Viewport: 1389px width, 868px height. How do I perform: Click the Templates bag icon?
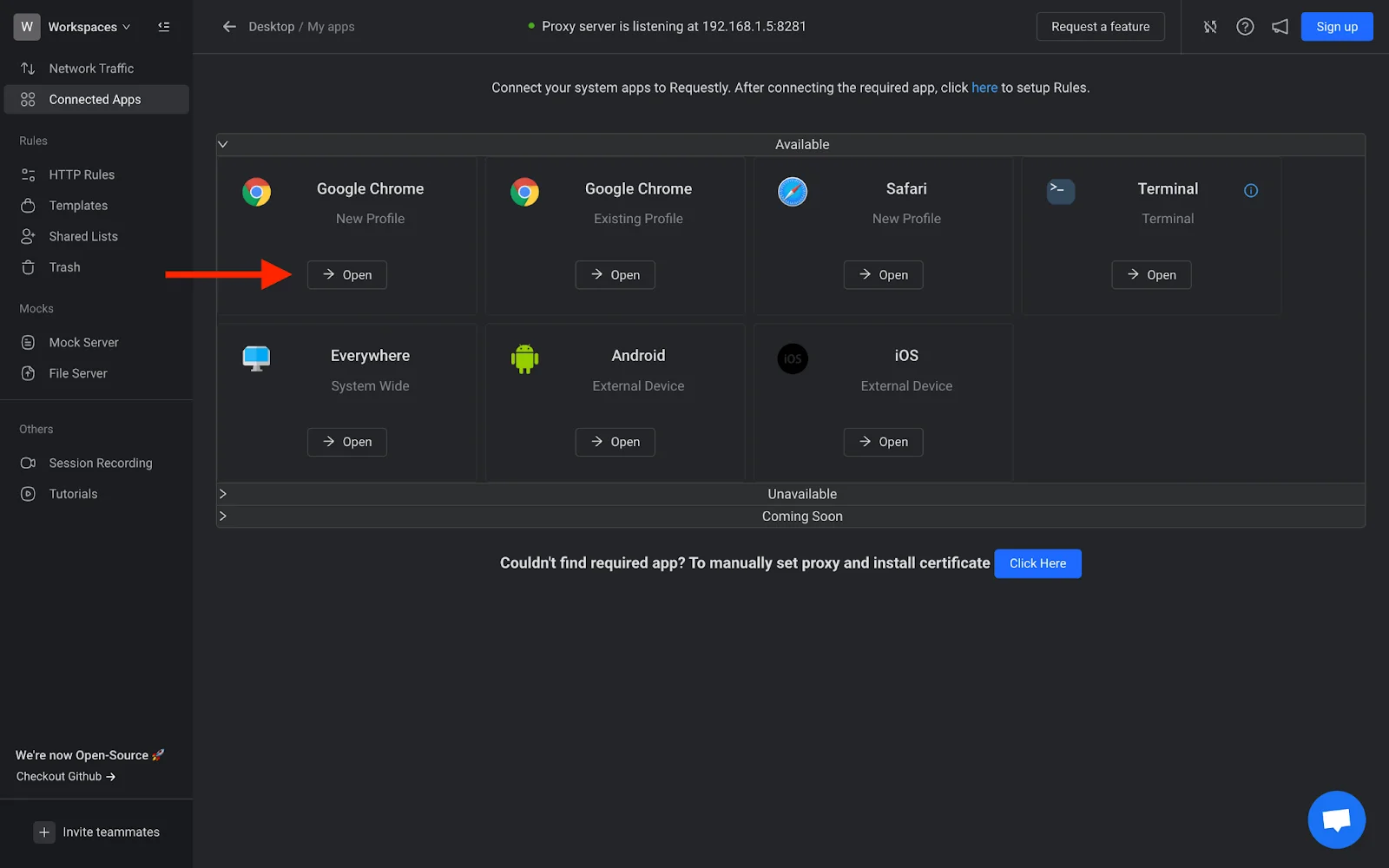(x=28, y=206)
